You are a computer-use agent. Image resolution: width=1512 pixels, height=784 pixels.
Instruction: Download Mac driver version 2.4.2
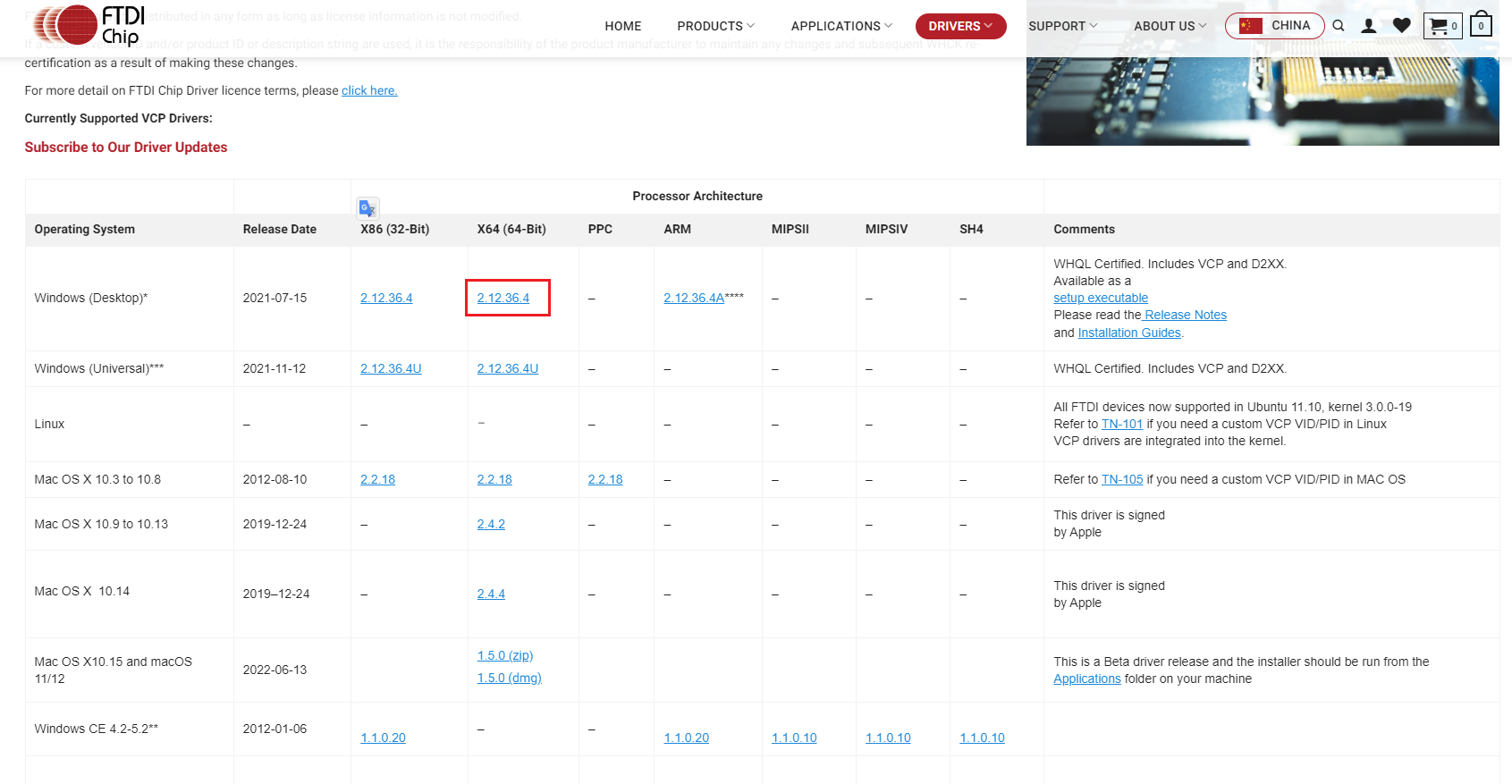pos(491,524)
